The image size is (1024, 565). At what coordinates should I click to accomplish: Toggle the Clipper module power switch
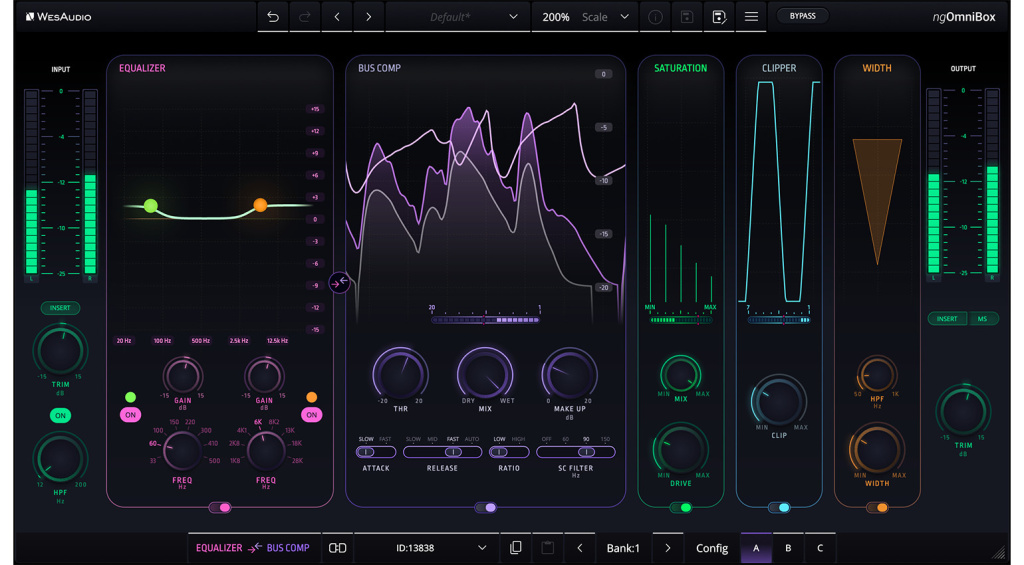(x=779, y=508)
